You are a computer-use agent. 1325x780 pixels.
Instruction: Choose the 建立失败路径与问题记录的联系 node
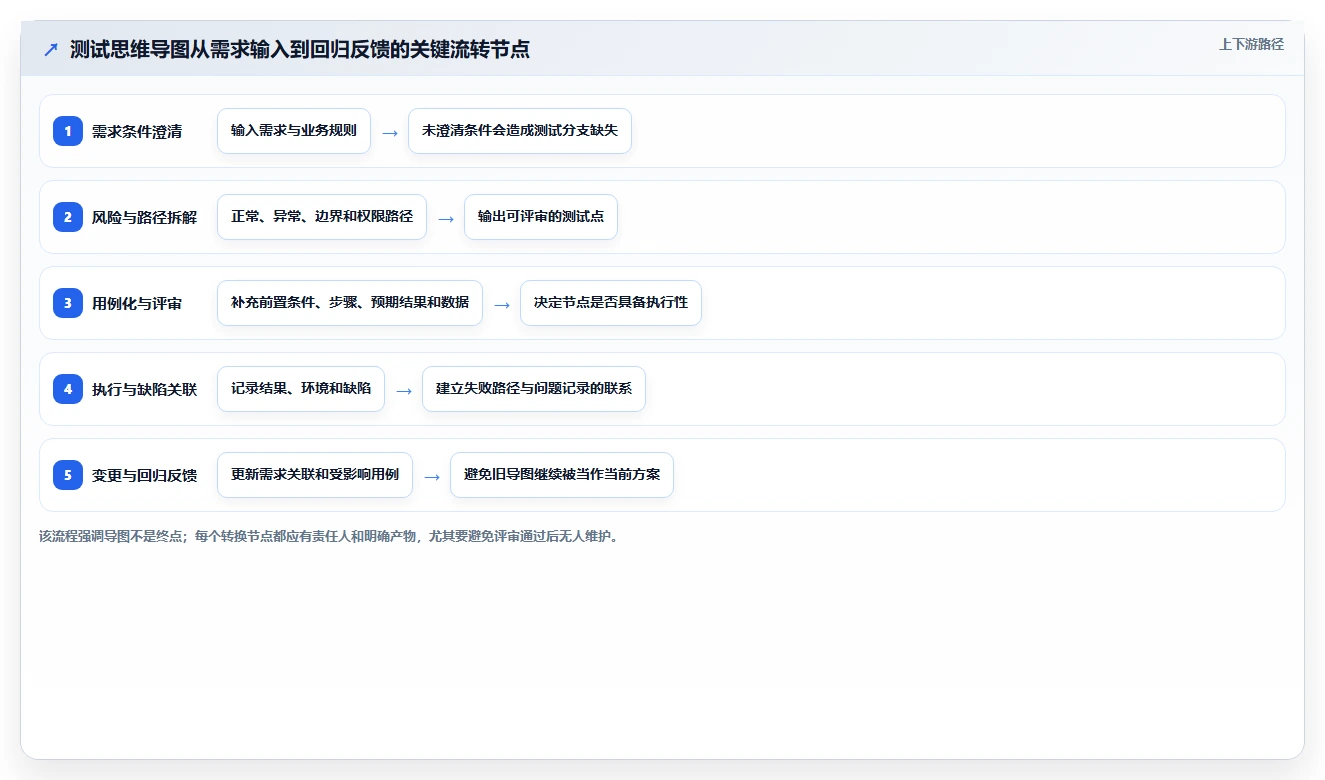(534, 389)
